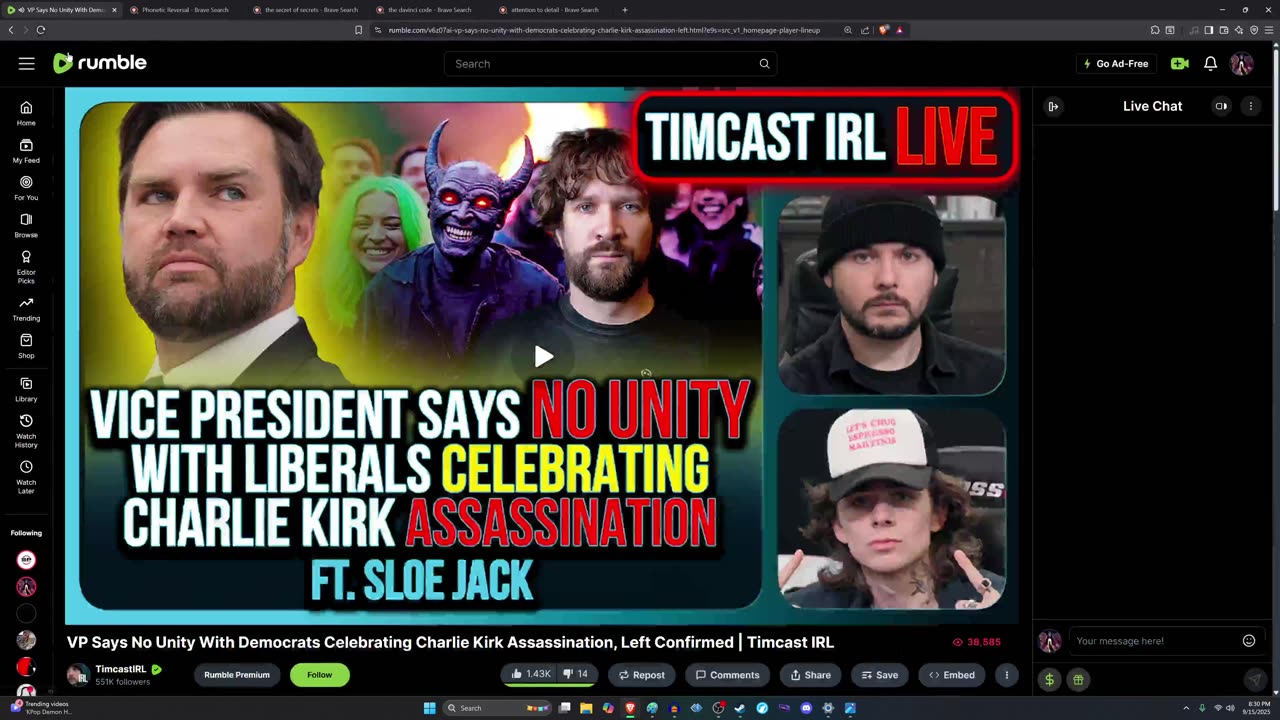Click the gift icon in chat

point(1078,679)
